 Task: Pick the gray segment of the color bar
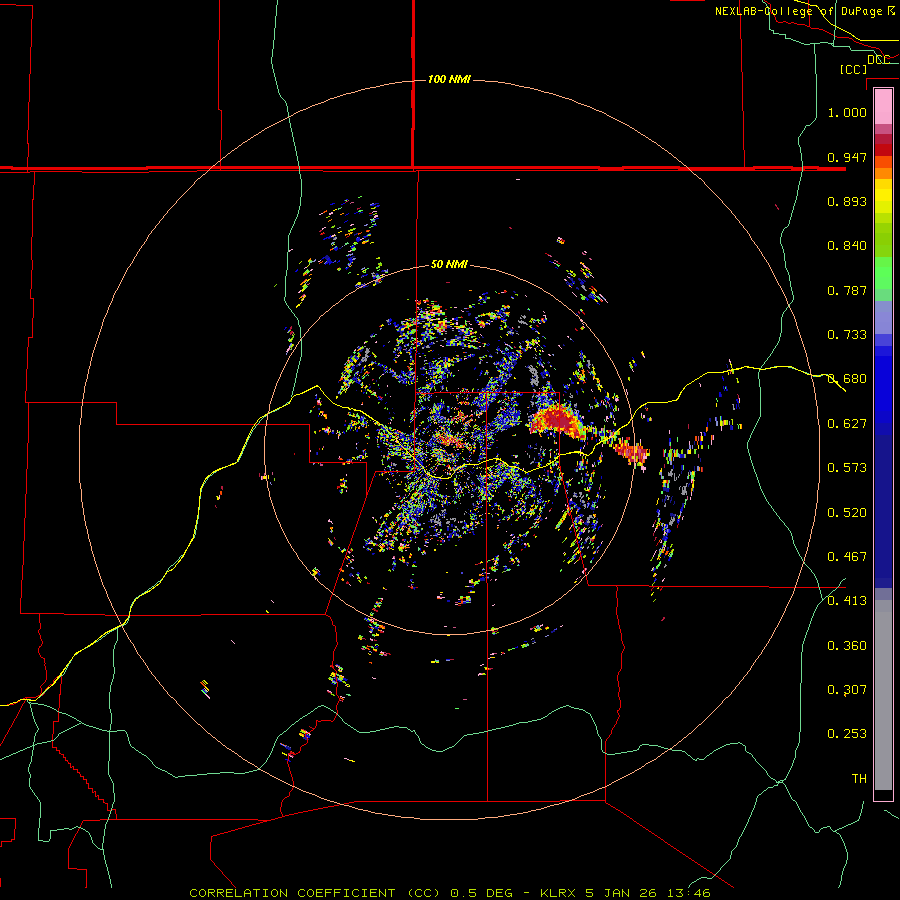[x=883, y=695]
